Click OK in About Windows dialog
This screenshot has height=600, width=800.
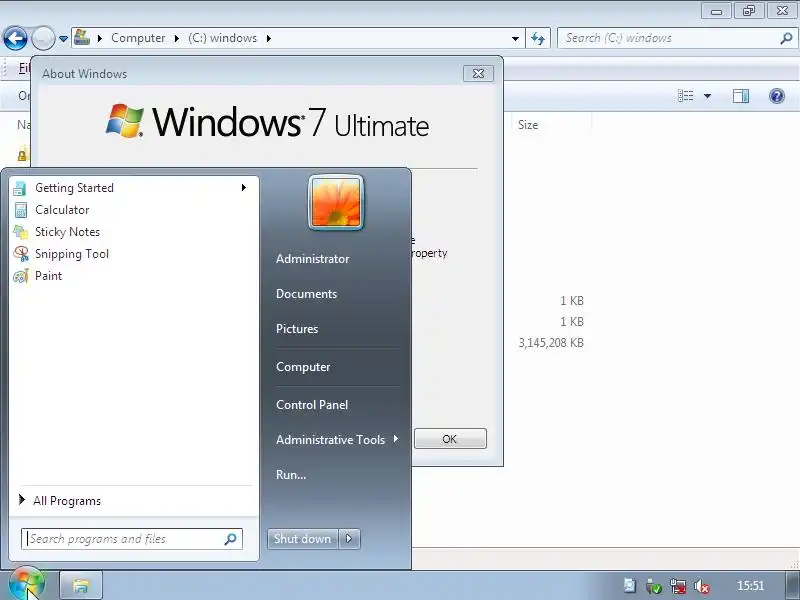click(x=450, y=439)
